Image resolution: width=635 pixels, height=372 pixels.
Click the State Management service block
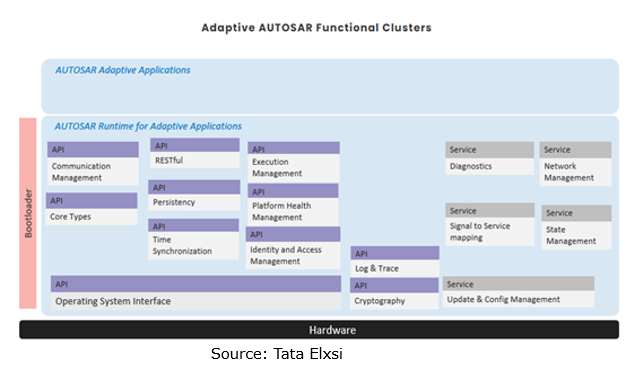pyautogui.click(x=576, y=227)
